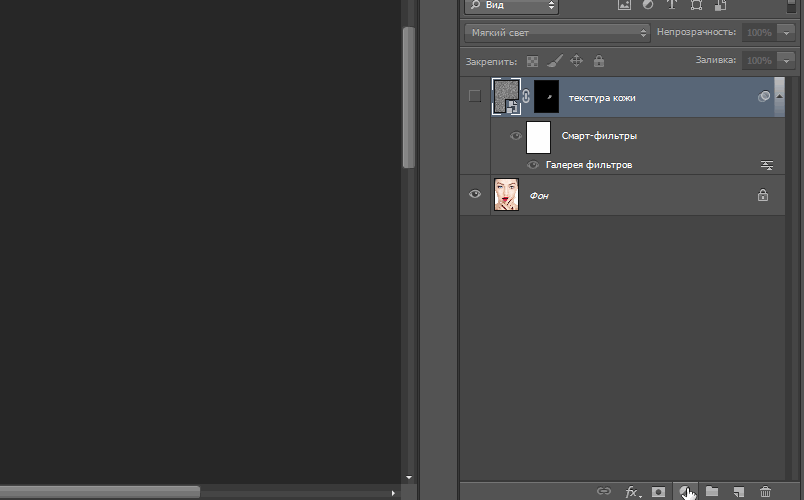Create a new layer
Screen dimensions: 804x500
[739, 491]
